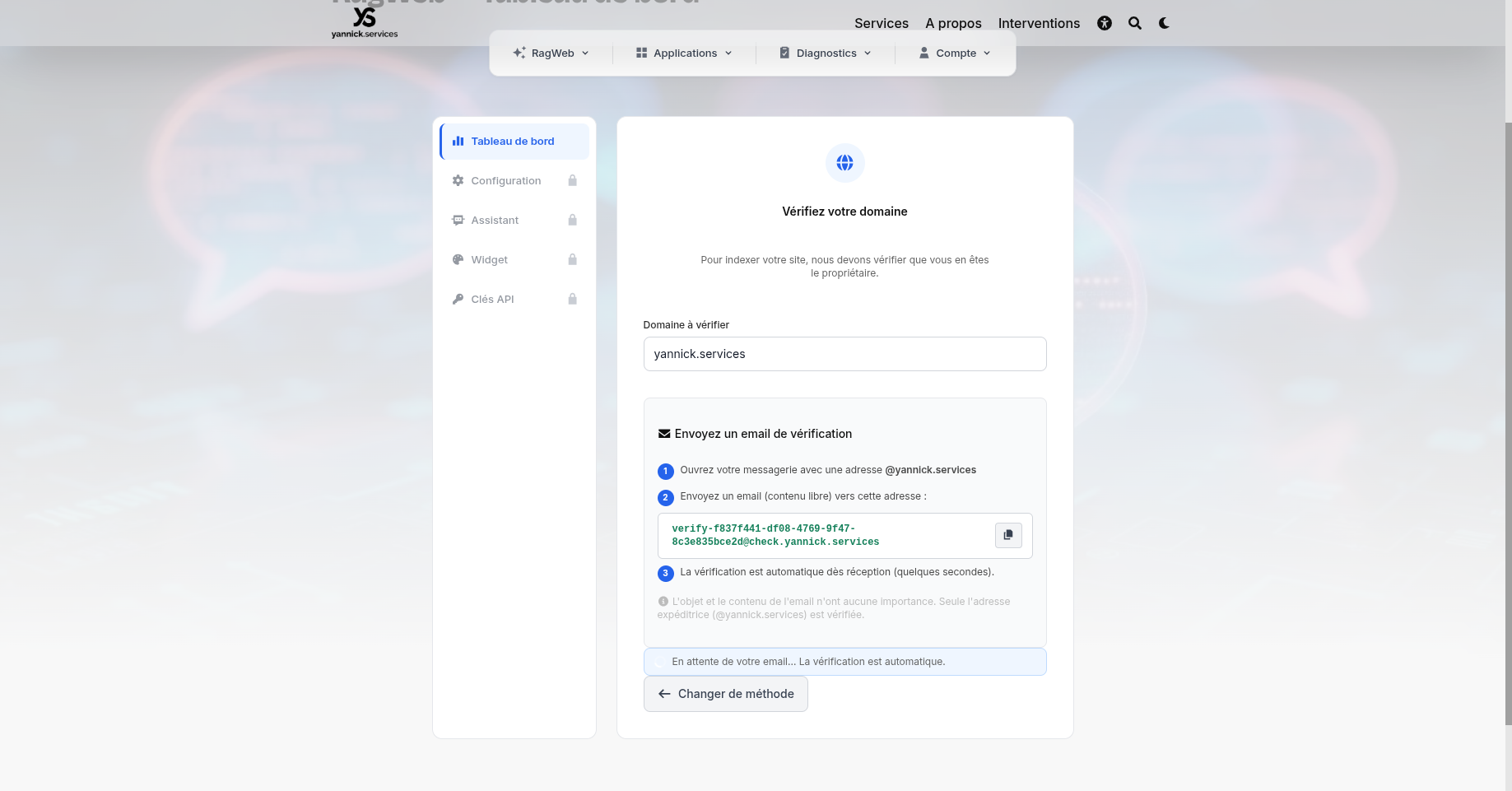Click the waiting-for-email status banner
Viewport: 1512px width, 791px height.
click(x=844, y=662)
